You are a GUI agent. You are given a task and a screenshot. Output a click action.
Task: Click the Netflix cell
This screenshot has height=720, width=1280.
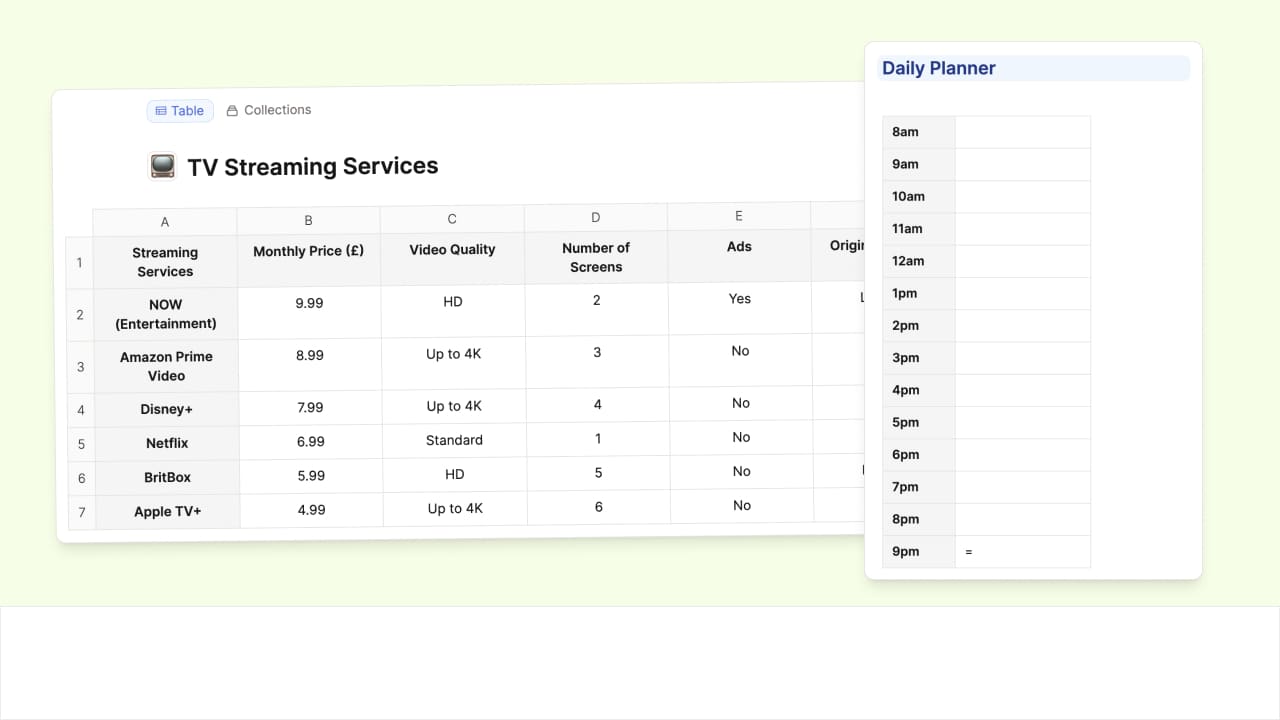point(167,443)
